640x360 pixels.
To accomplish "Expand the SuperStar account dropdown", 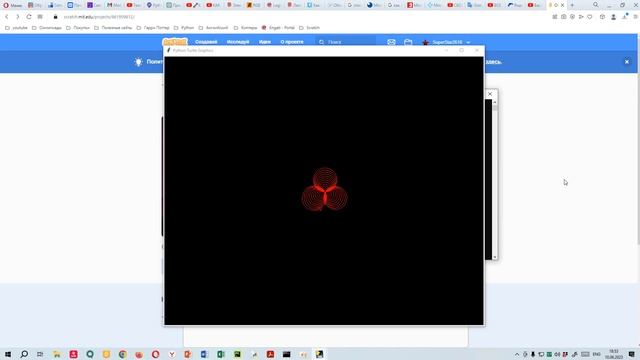I will [x=447, y=42].
